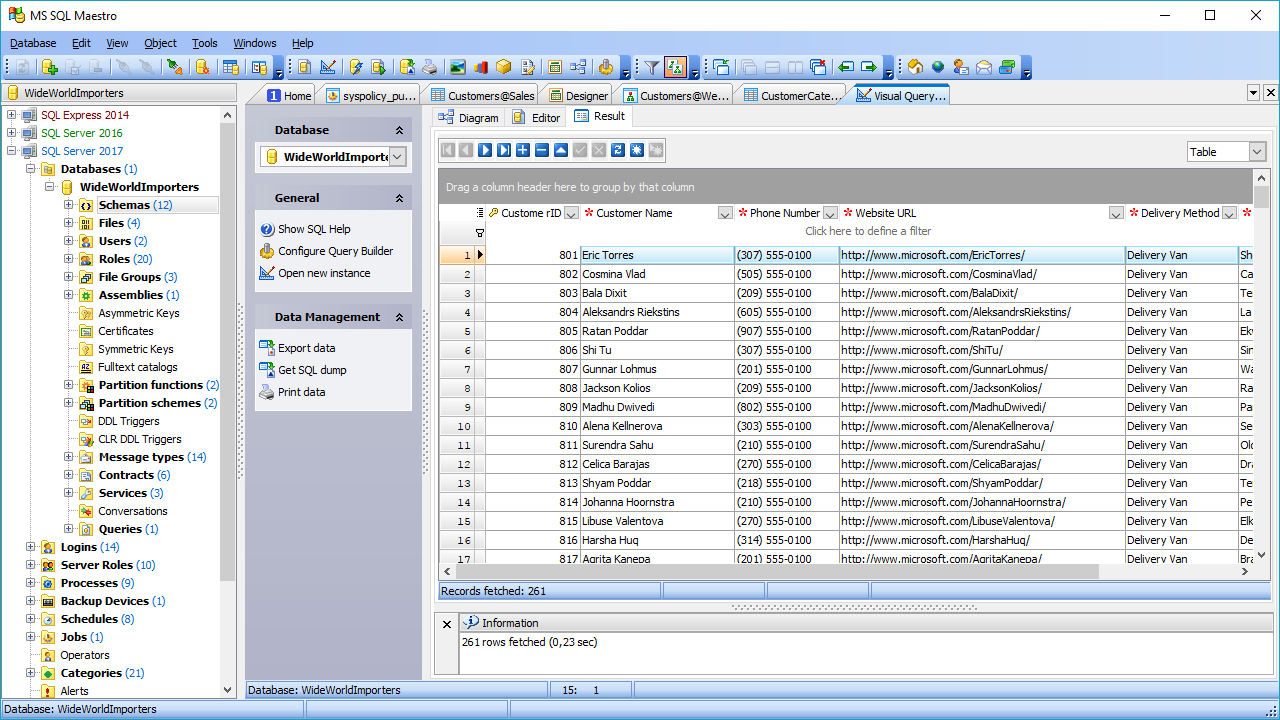Collapse the Data Management panel section
Image resolution: width=1280 pixels, height=720 pixels.
tap(399, 317)
